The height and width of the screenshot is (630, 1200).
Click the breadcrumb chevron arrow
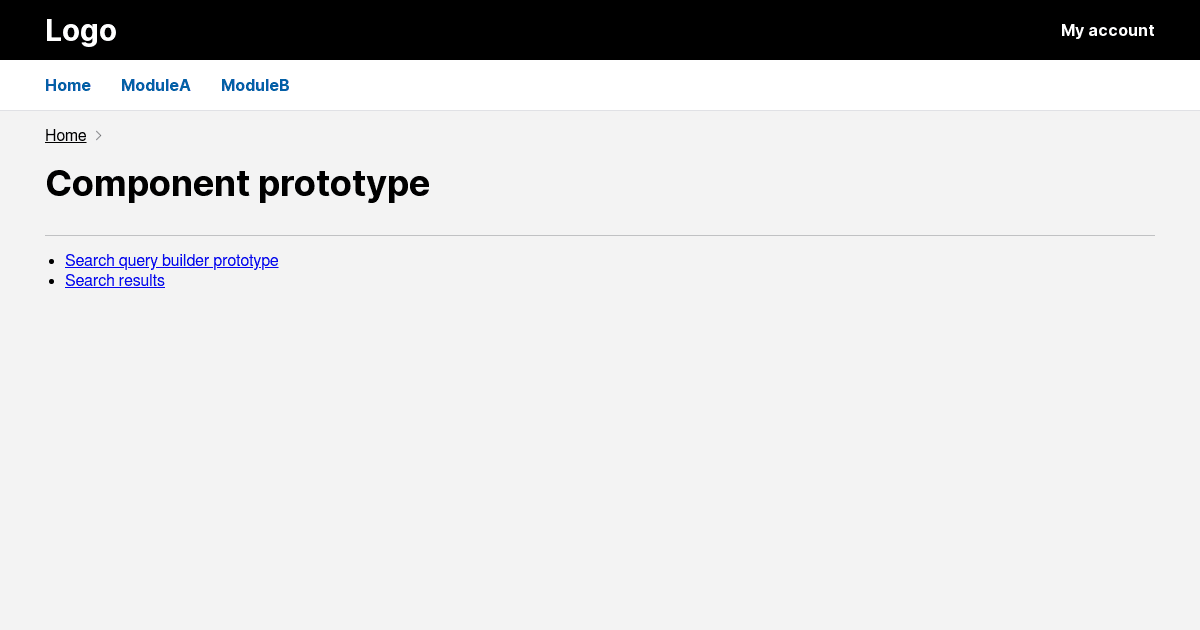(98, 135)
